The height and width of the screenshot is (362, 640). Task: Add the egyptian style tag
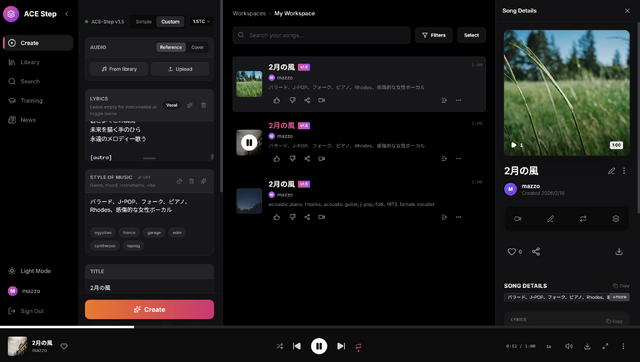click(103, 233)
